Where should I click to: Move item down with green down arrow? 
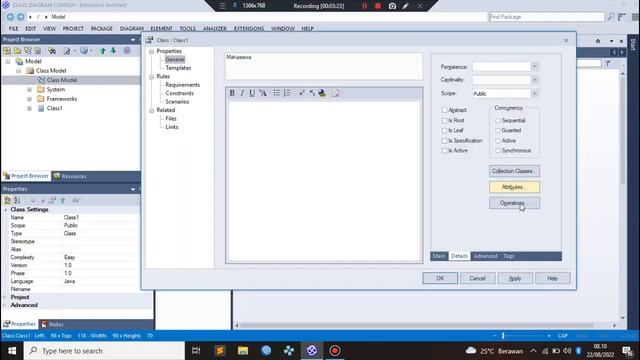click(x=113, y=51)
